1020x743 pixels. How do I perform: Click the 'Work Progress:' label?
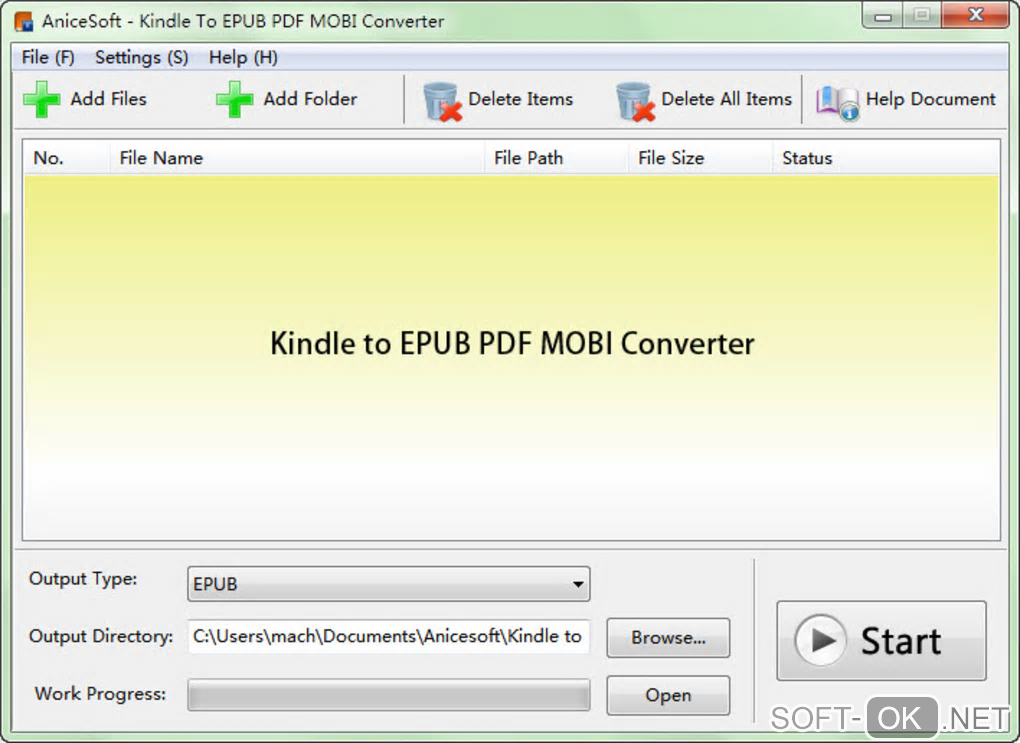(x=100, y=694)
